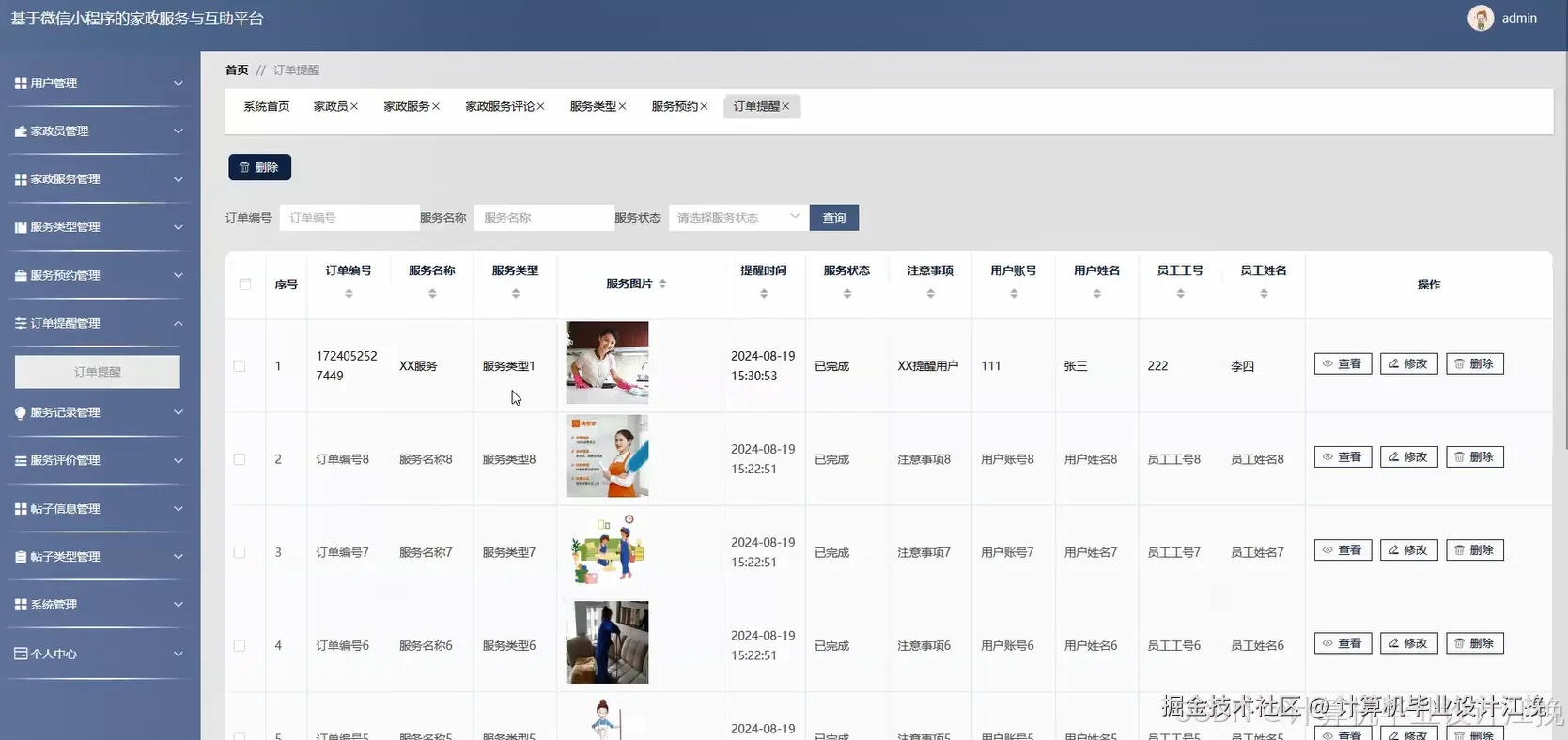Close the 家政服务评论 tab with its X
Viewport: 1568px width, 740px height.
tap(540, 107)
